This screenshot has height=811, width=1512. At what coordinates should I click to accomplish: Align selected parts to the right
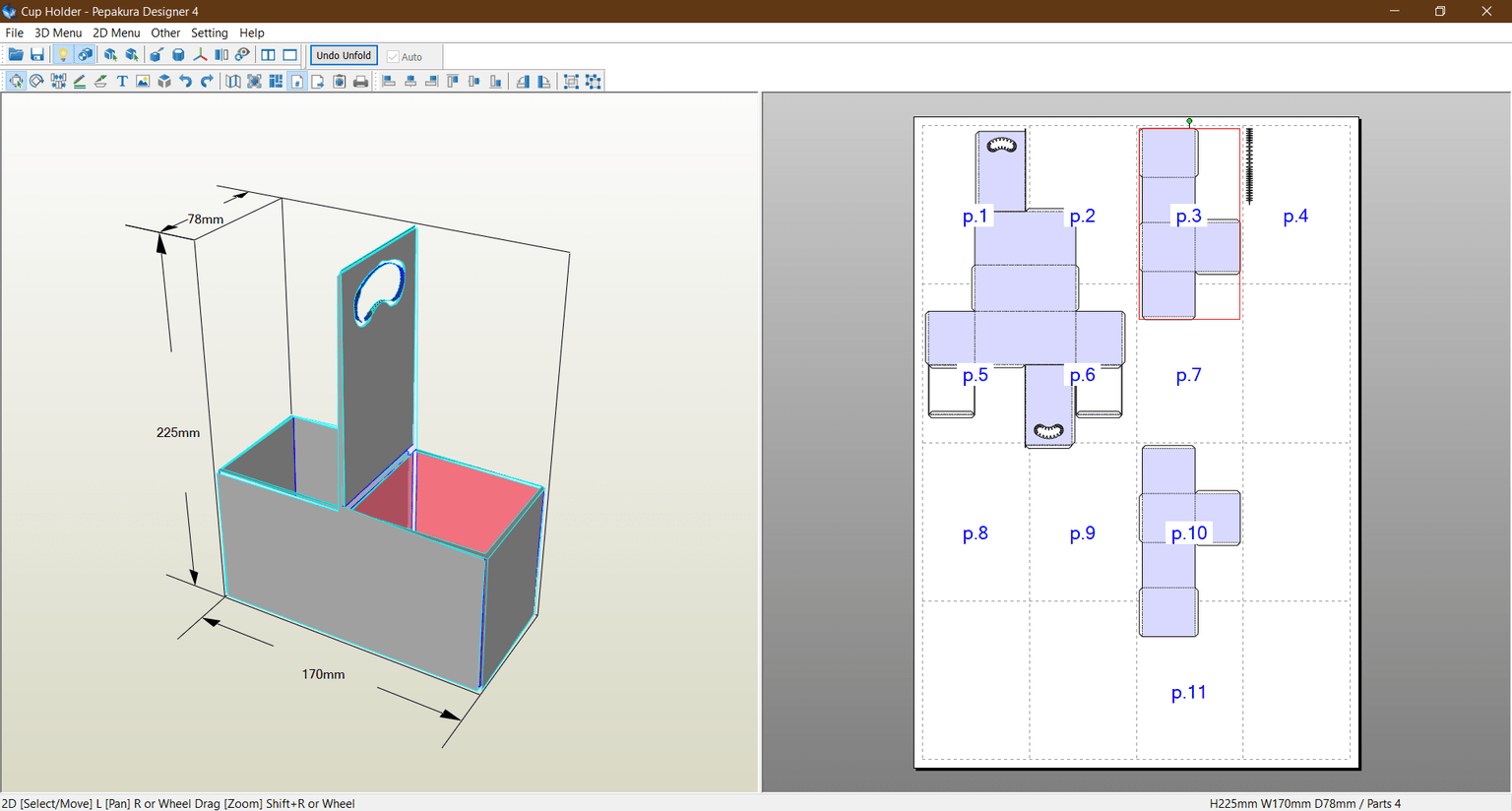(431, 82)
